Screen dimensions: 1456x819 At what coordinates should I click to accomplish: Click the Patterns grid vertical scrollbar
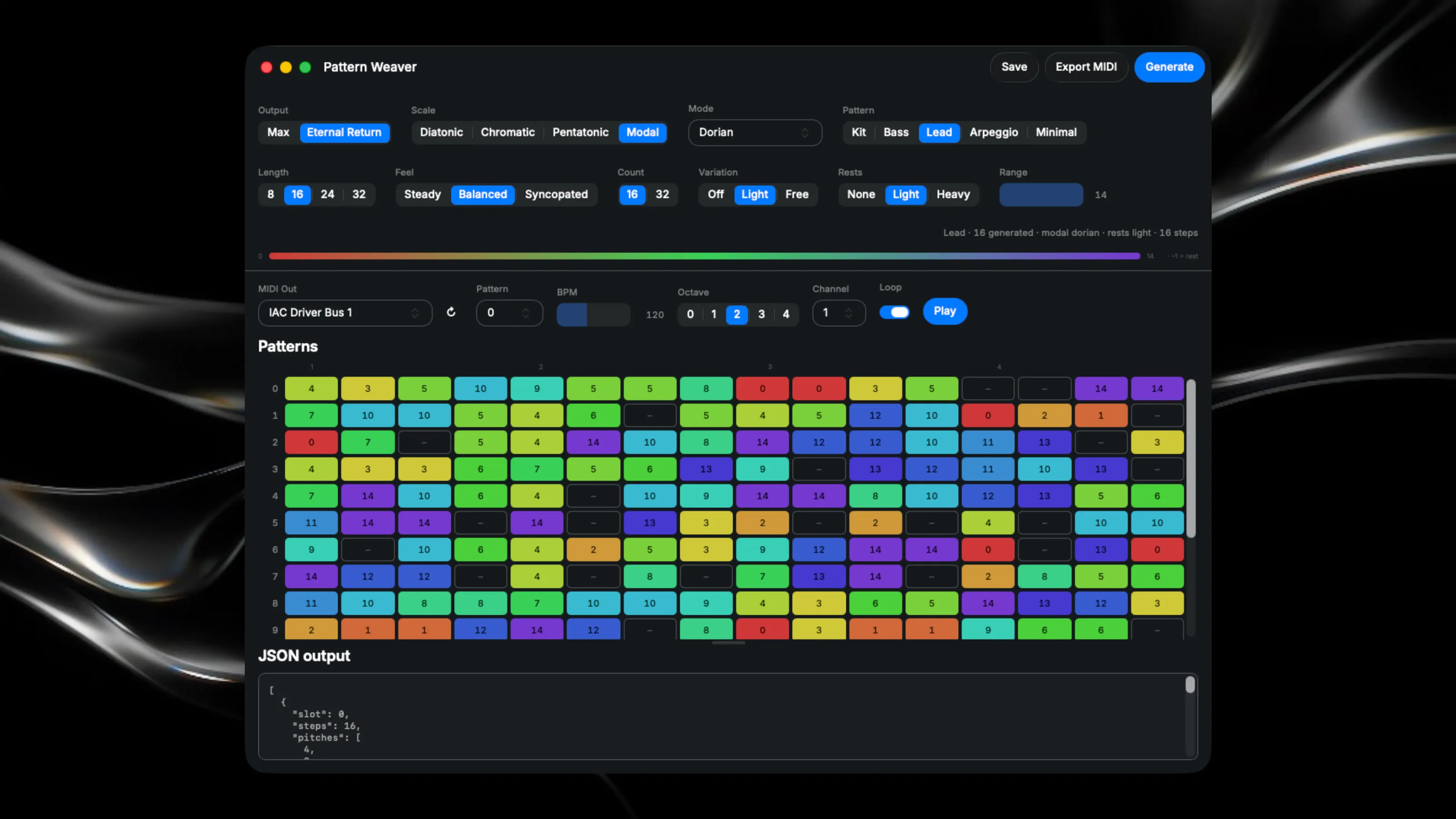[1190, 458]
